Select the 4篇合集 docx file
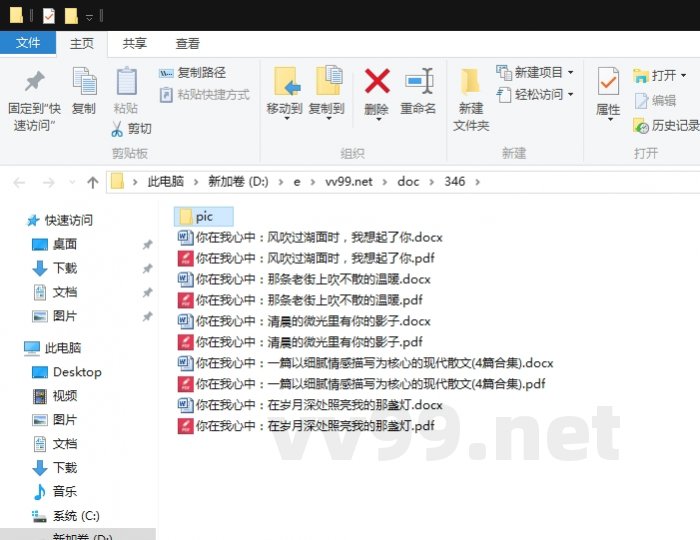Screen dimensions: 700x540 [x=366, y=363]
